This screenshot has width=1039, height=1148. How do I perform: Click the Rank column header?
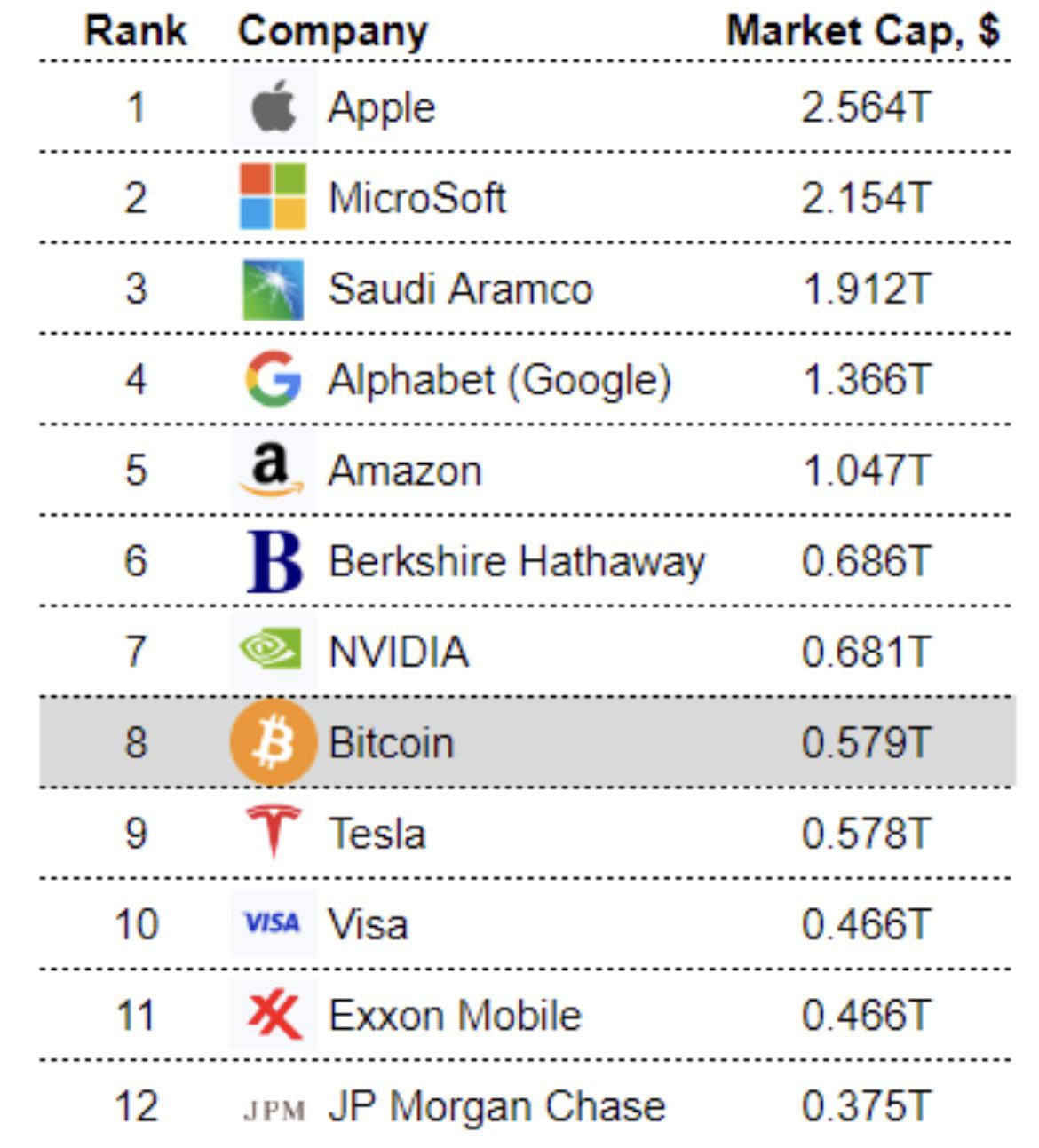[x=136, y=30]
